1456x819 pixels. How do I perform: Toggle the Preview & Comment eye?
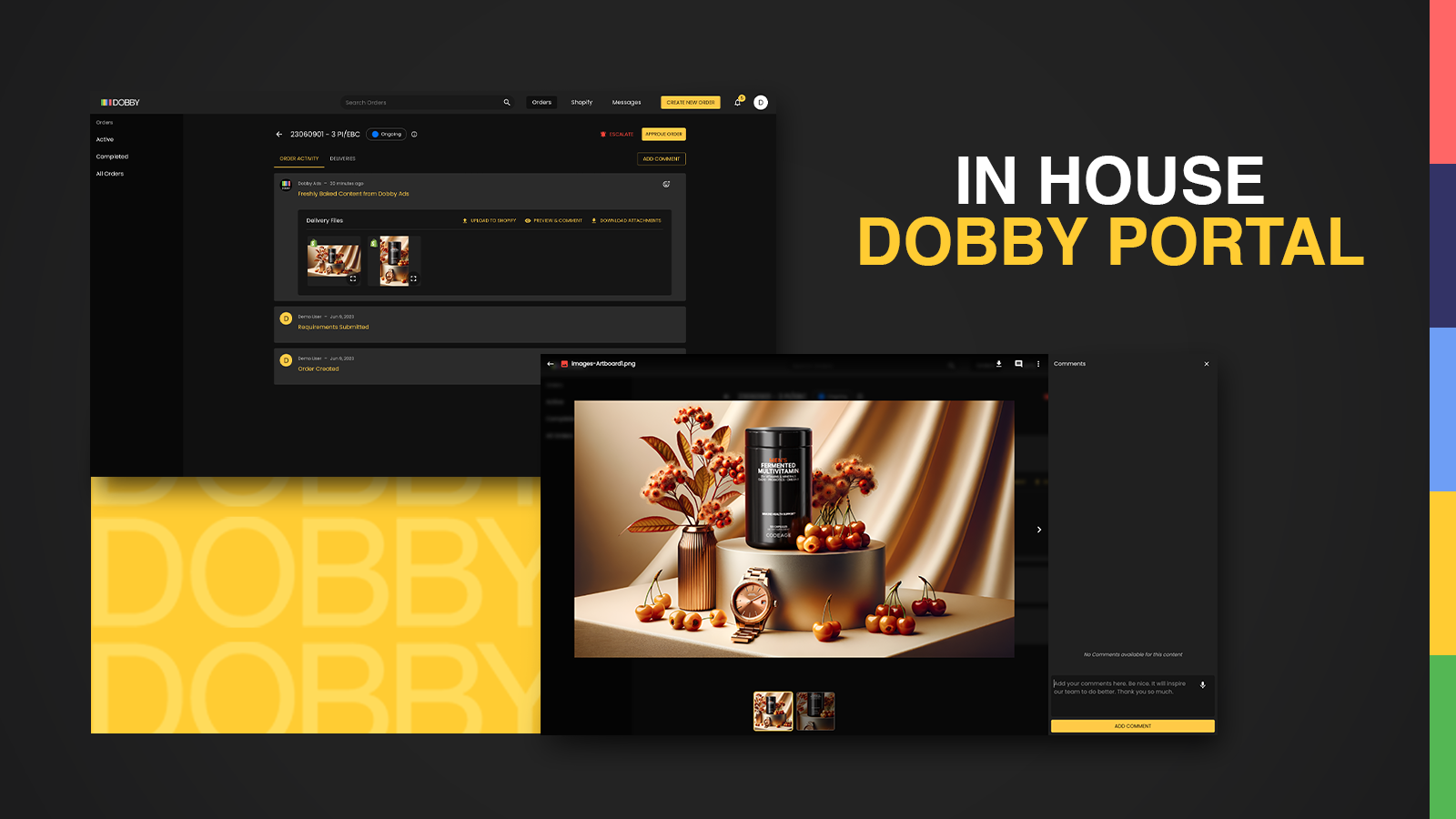527,220
